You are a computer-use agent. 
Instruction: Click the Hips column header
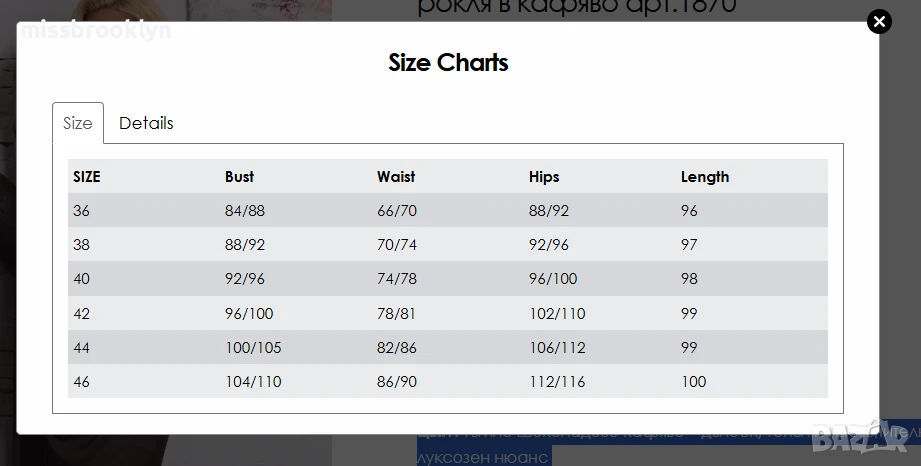click(x=544, y=176)
